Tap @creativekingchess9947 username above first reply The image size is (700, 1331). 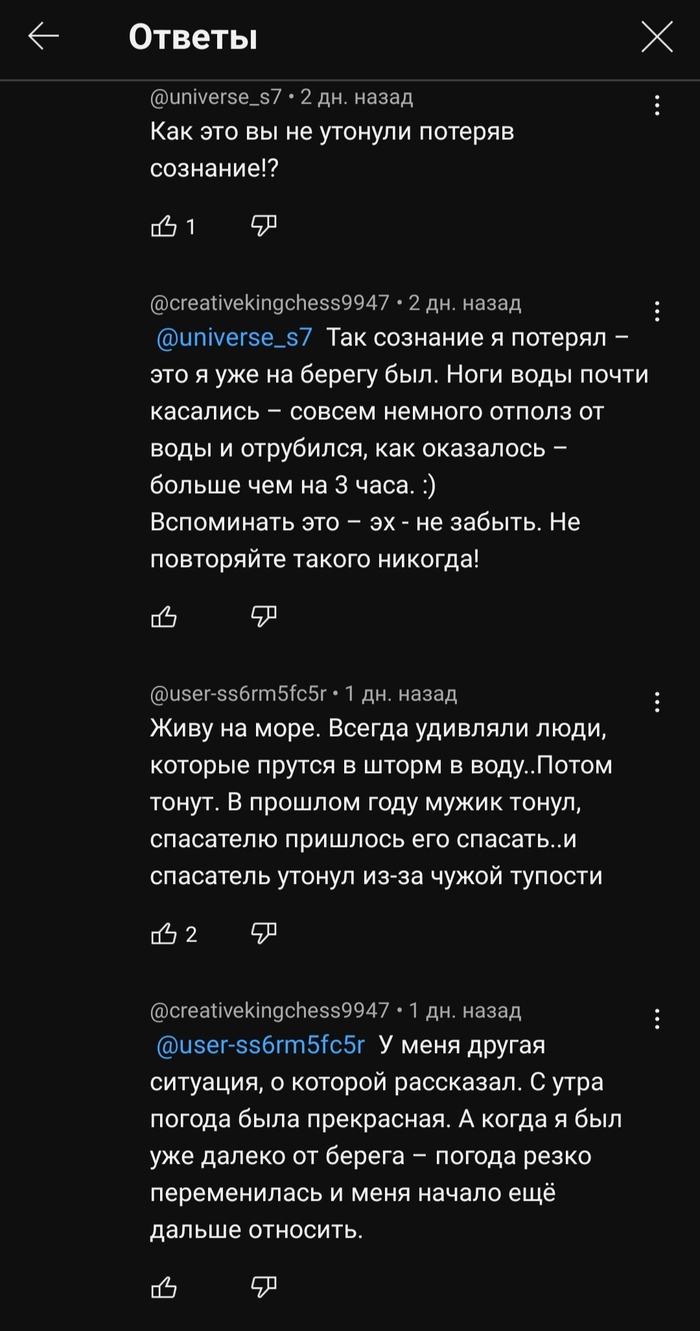[x=269, y=303]
